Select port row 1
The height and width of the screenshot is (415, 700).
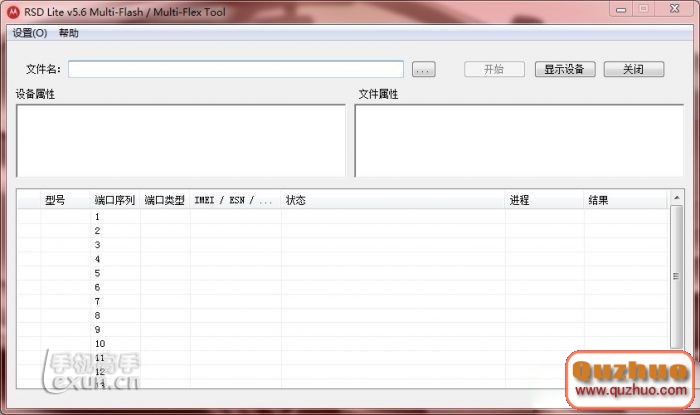[342, 217]
